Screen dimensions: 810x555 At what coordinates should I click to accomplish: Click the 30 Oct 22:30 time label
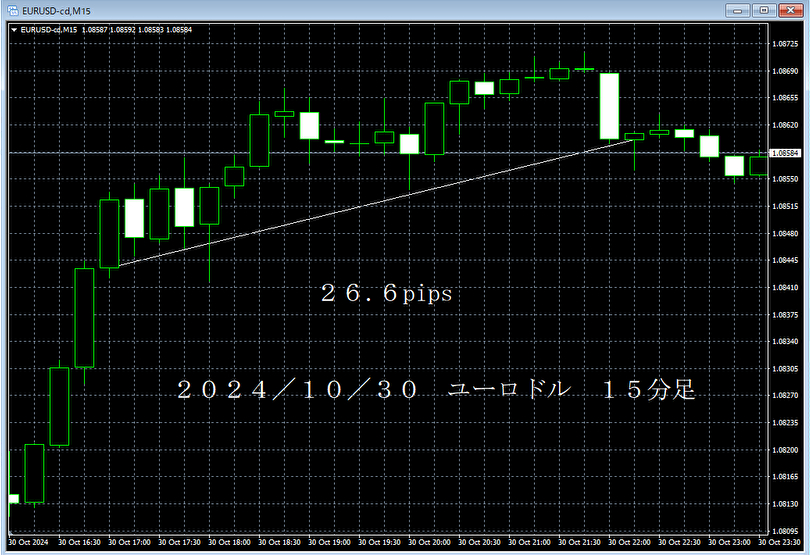tap(679, 542)
